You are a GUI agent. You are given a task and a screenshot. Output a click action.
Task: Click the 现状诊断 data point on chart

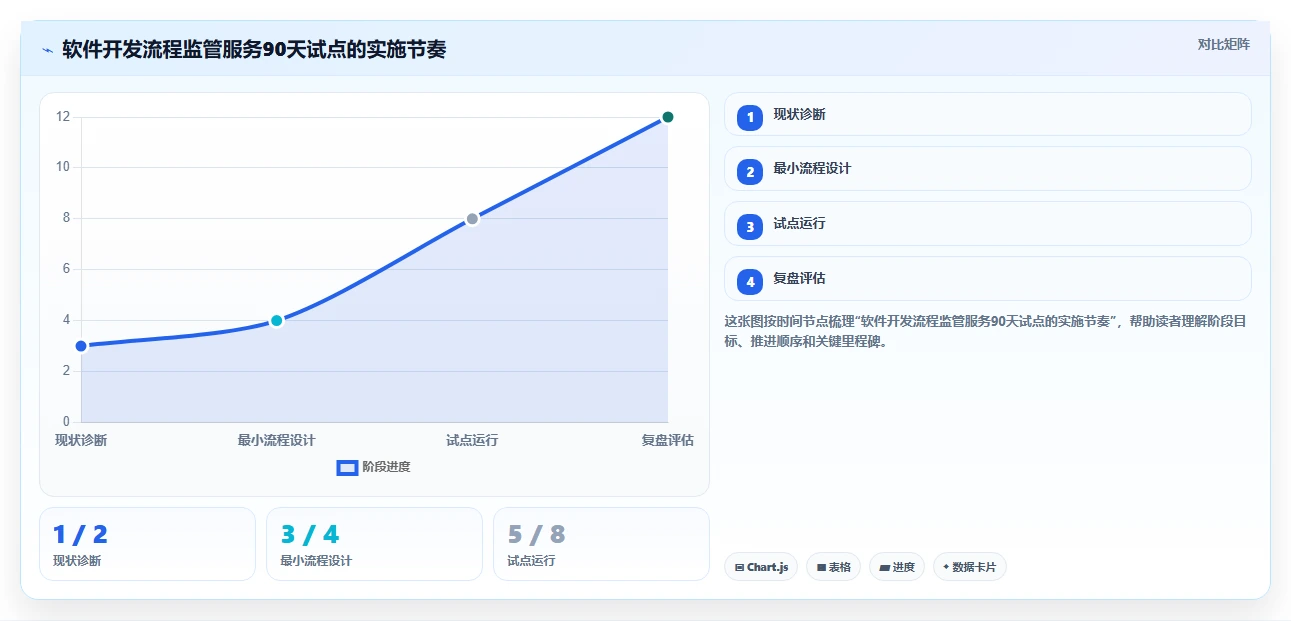[81, 346]
